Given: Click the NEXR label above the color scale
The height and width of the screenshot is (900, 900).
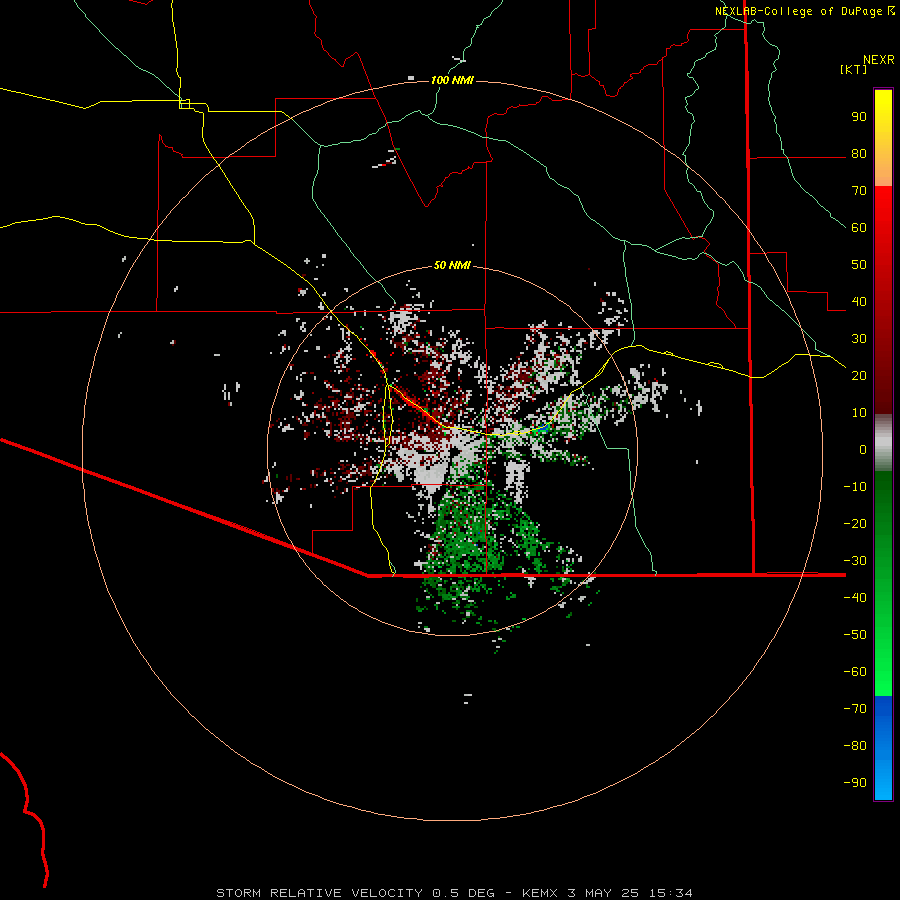Looking at the screenshot, I should click(x=879, y=60).
